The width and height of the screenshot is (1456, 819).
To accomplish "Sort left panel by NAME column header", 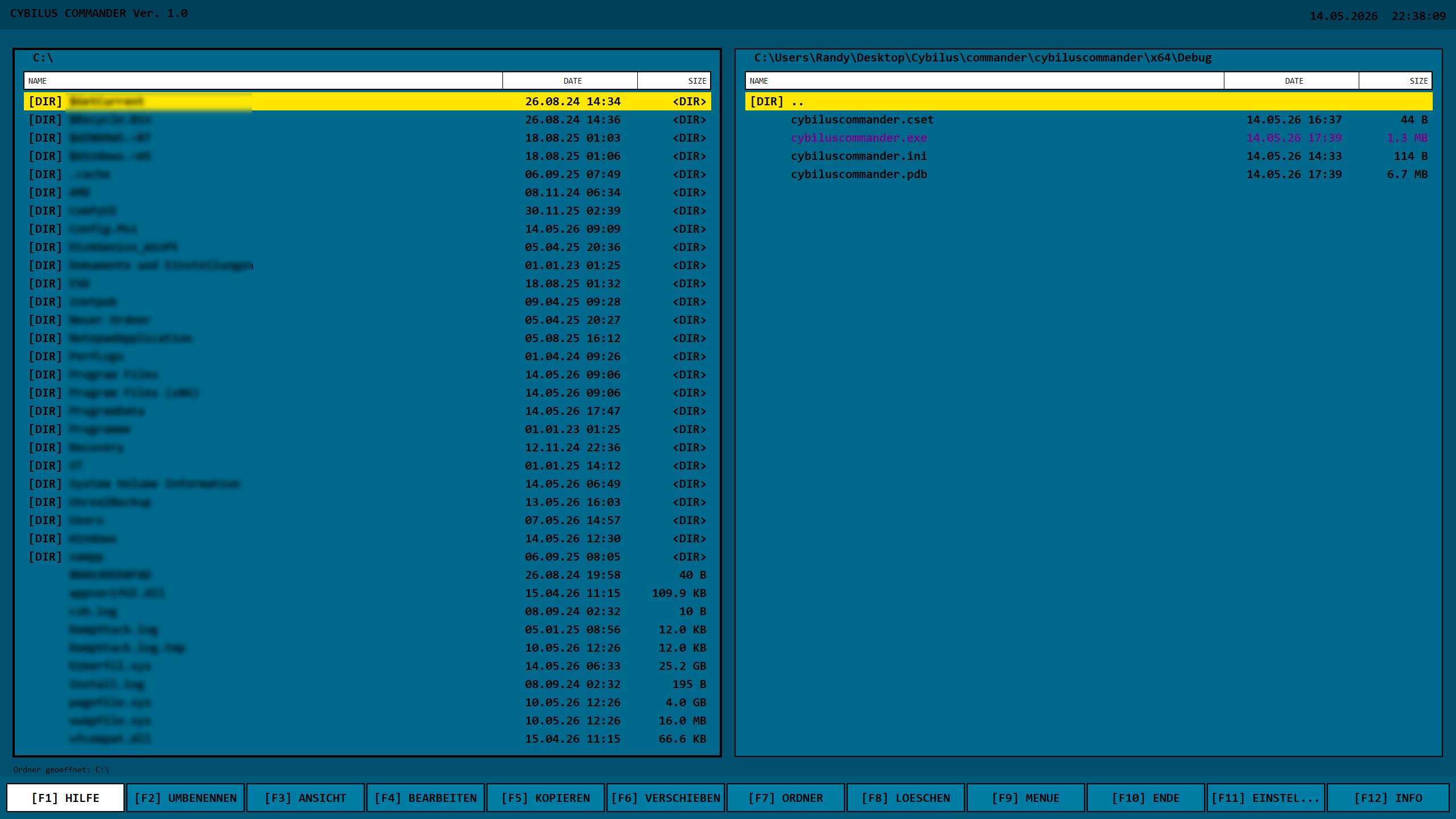I will [263, 81].
